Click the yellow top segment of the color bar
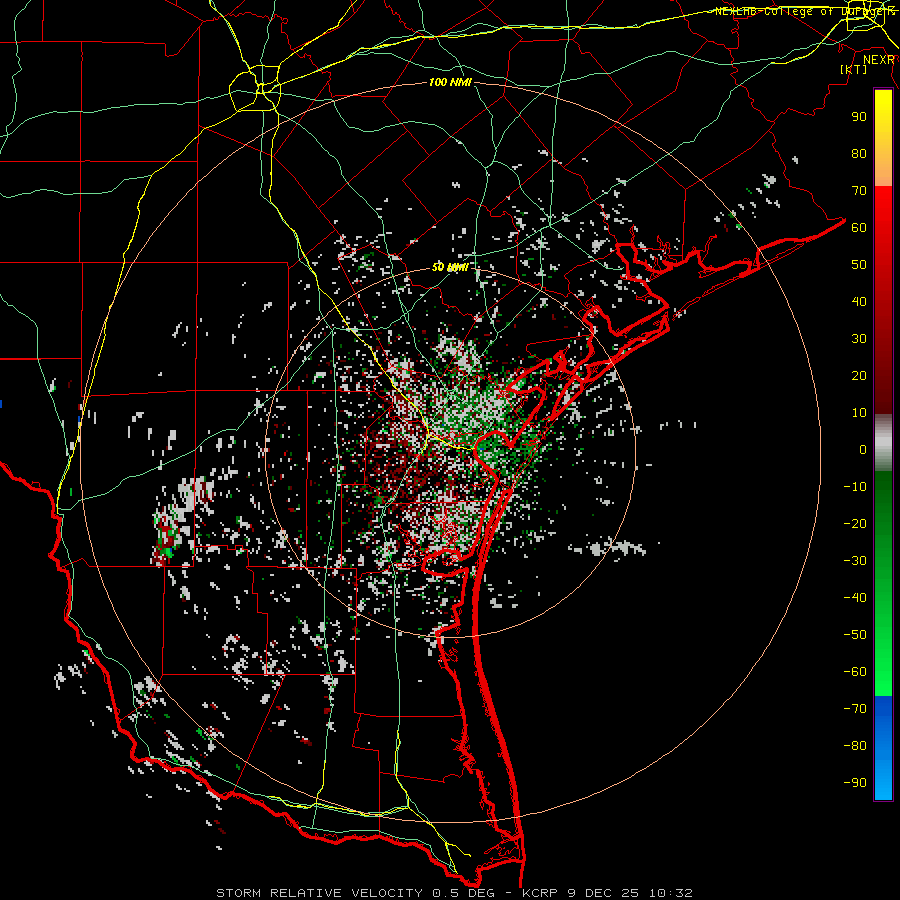Screen dimensions: 900x900 [883, 138]
